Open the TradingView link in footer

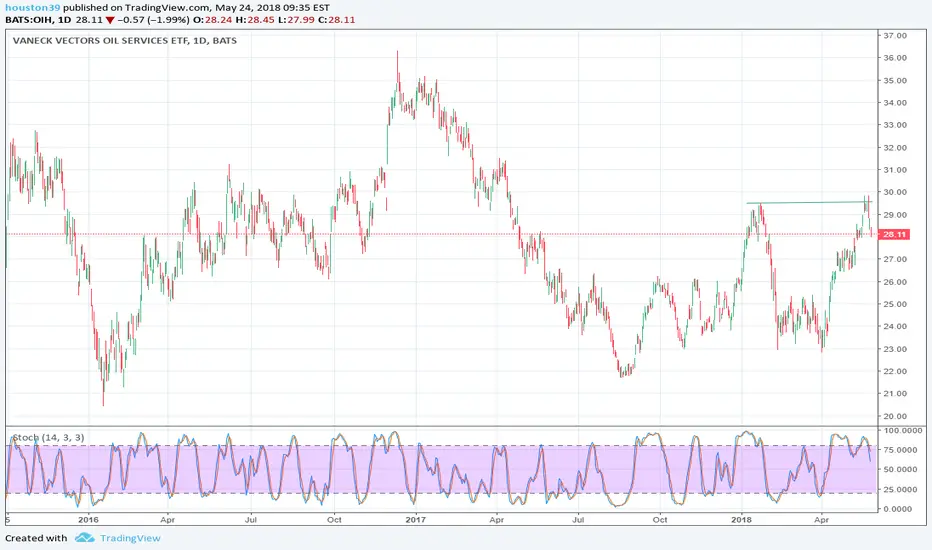pos(130,538)
